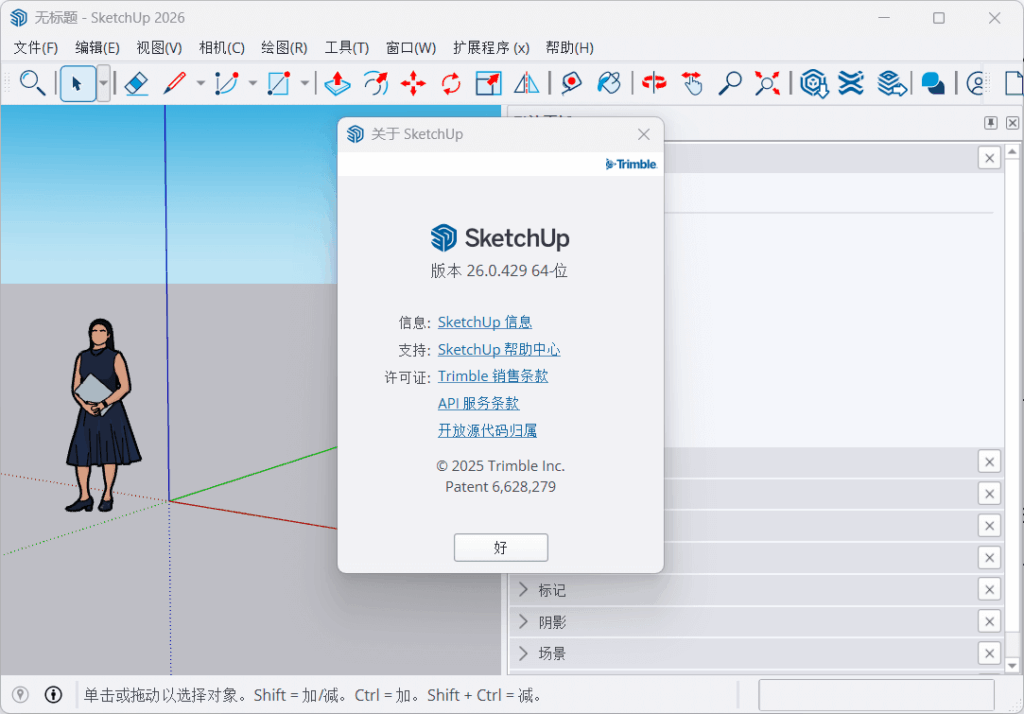Screen dimensions: 1024x714
Task: Open the Paint Bucket tool
Action: tap(609, 84)
